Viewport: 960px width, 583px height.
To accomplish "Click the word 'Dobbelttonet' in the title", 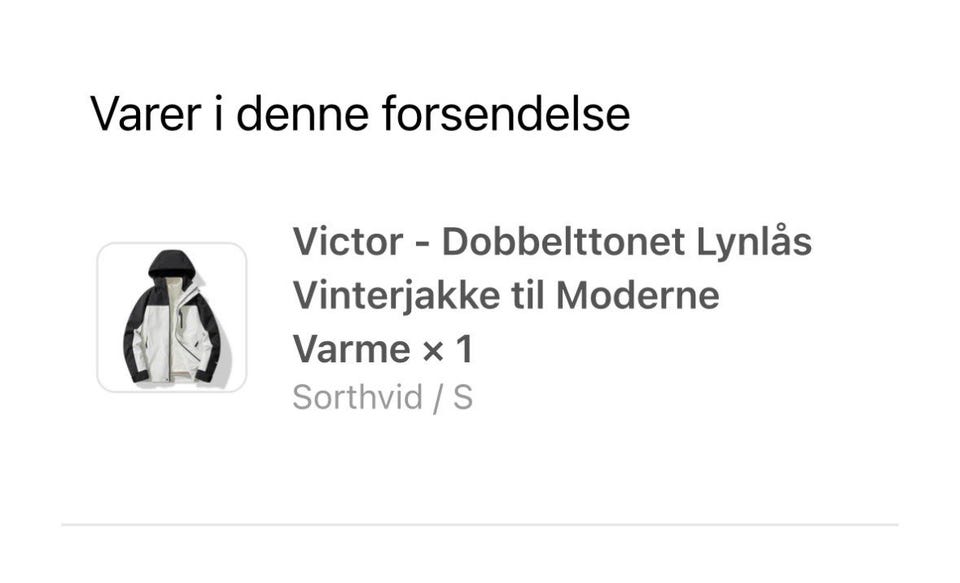I will pyautogui.click(x=563, y=241).
